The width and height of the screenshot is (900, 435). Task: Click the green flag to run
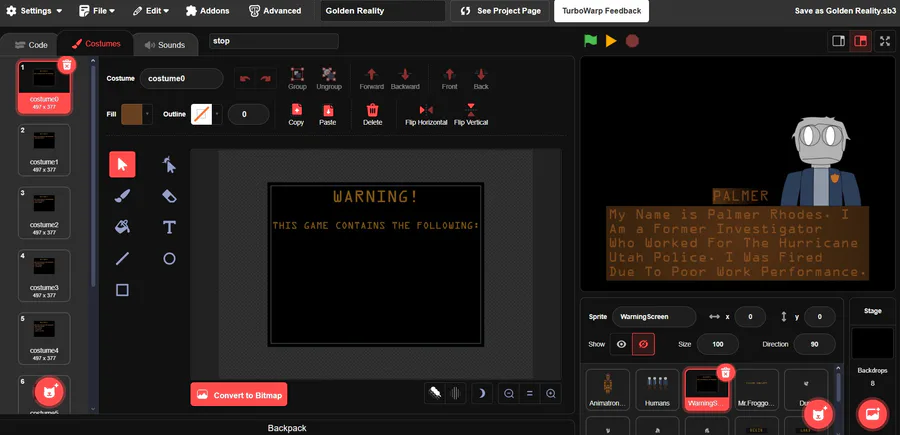coord(591,41)
